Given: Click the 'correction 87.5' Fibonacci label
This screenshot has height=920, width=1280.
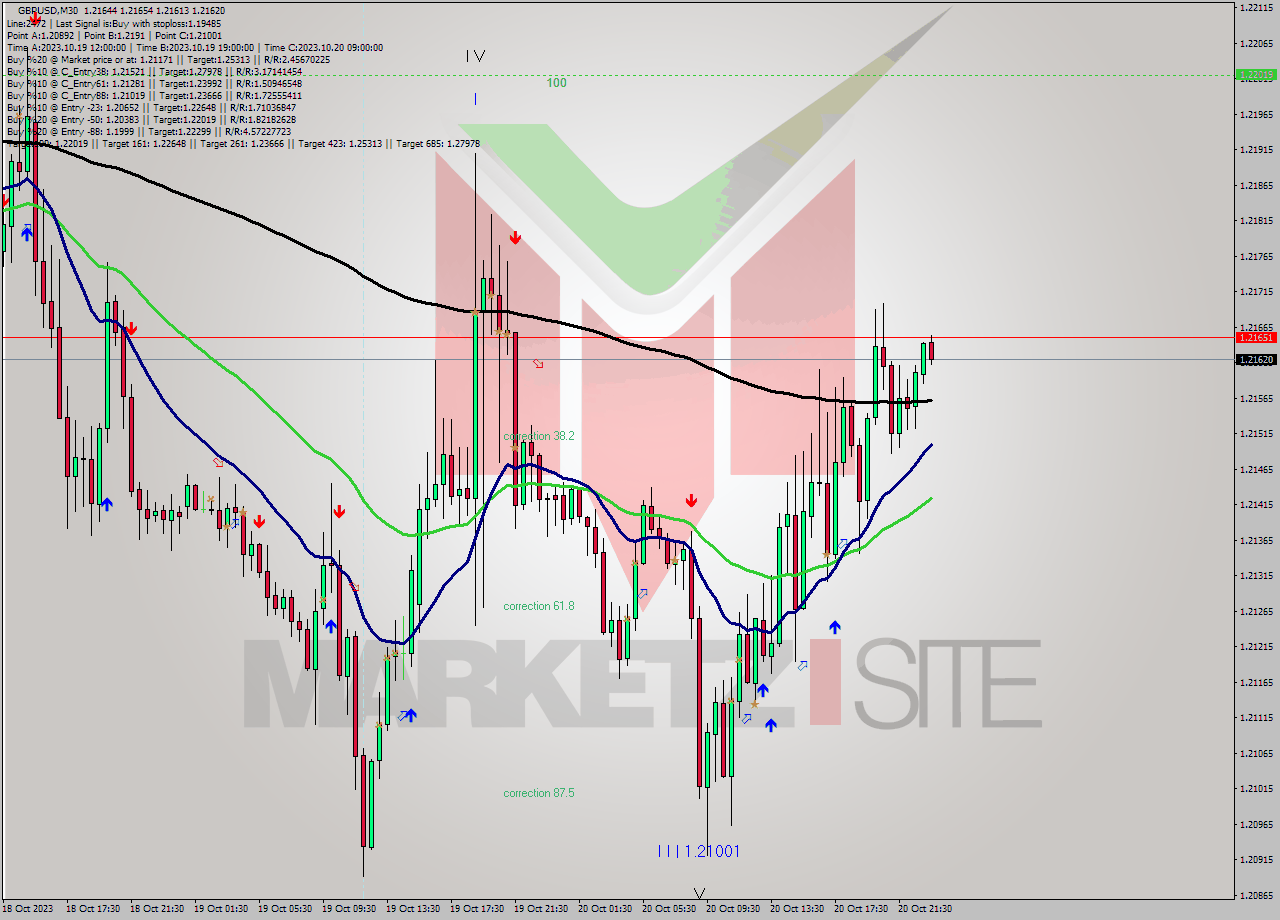Looking at the screenshot, I should pyautogui.click(x=539, y=793).
